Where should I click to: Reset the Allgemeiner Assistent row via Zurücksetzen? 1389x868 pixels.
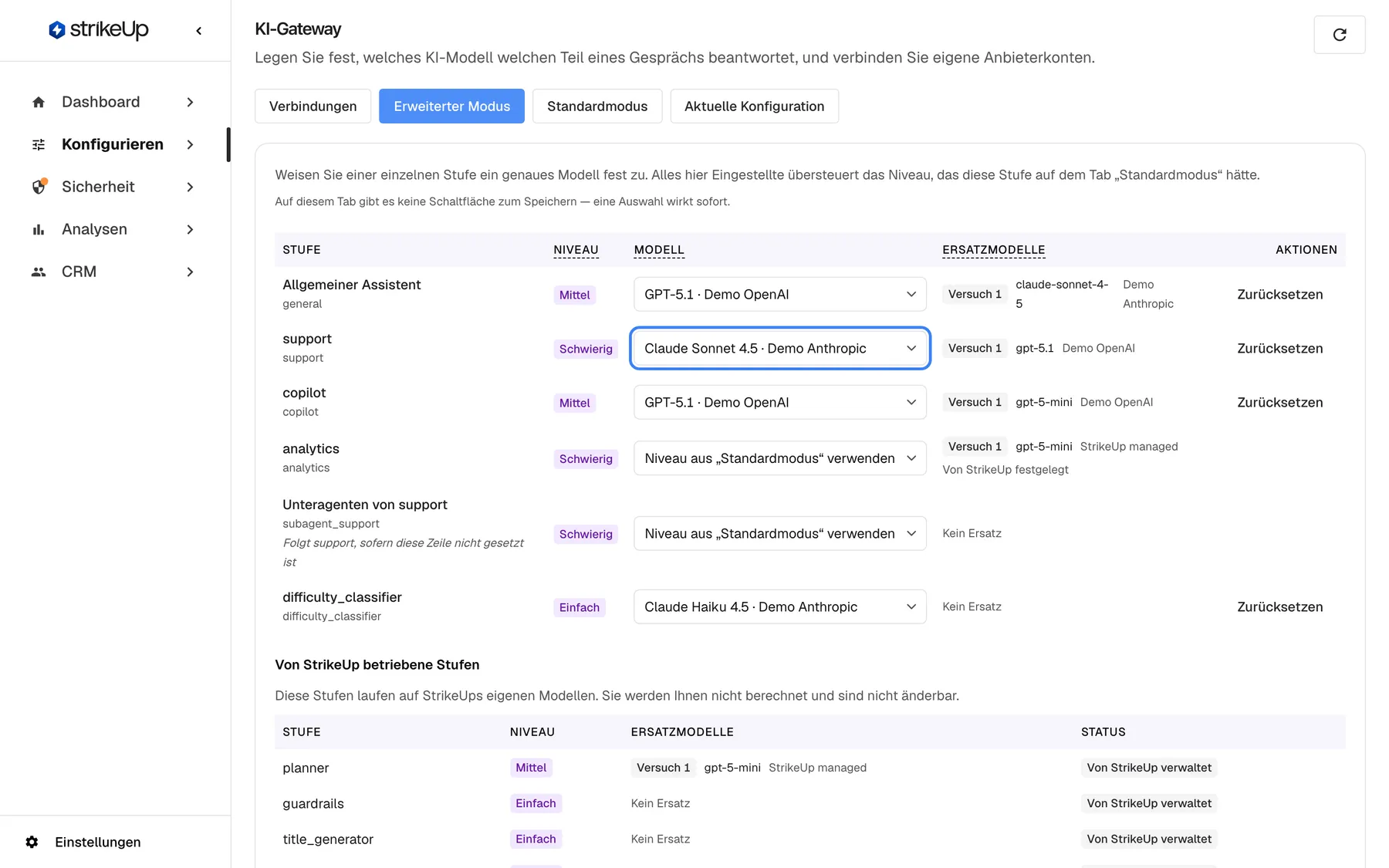coord(1279,294)
